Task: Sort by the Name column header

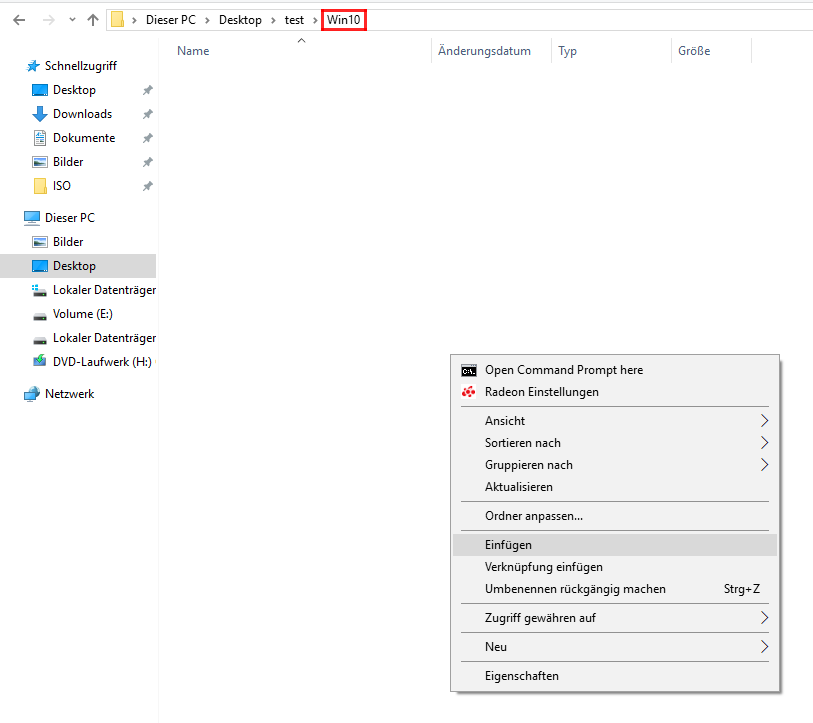Action: (x=193, y=51)
